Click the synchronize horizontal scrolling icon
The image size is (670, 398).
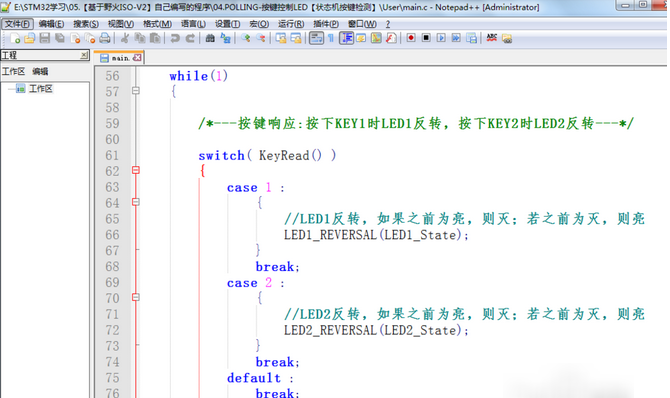coord(296,38)
